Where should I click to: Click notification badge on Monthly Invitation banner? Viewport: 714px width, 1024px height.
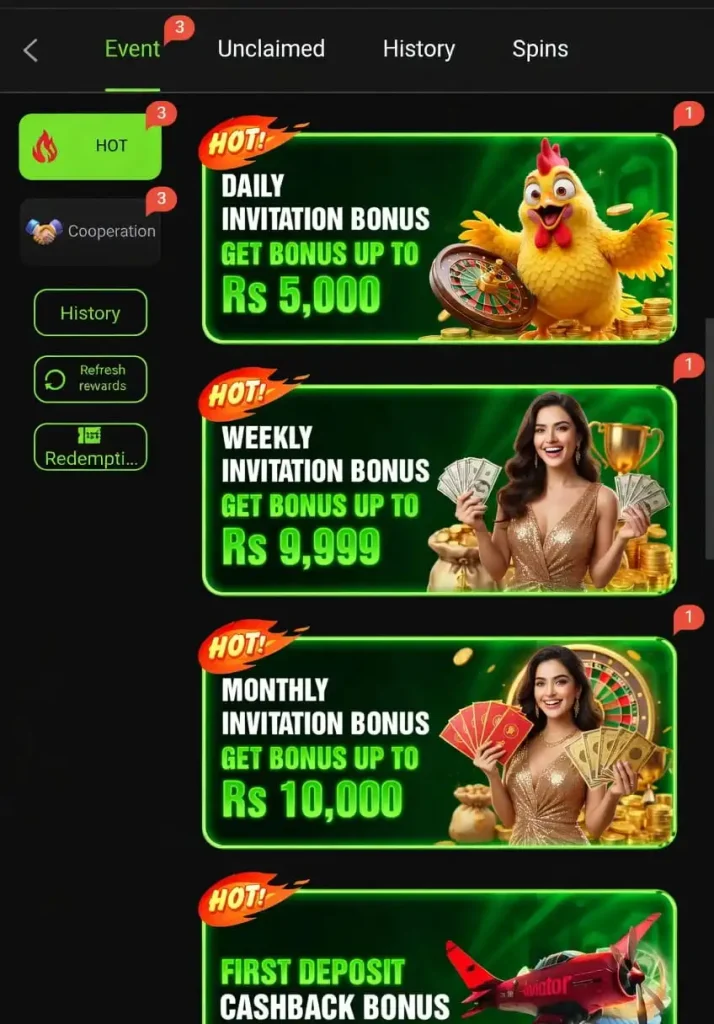tap(689, 618)
